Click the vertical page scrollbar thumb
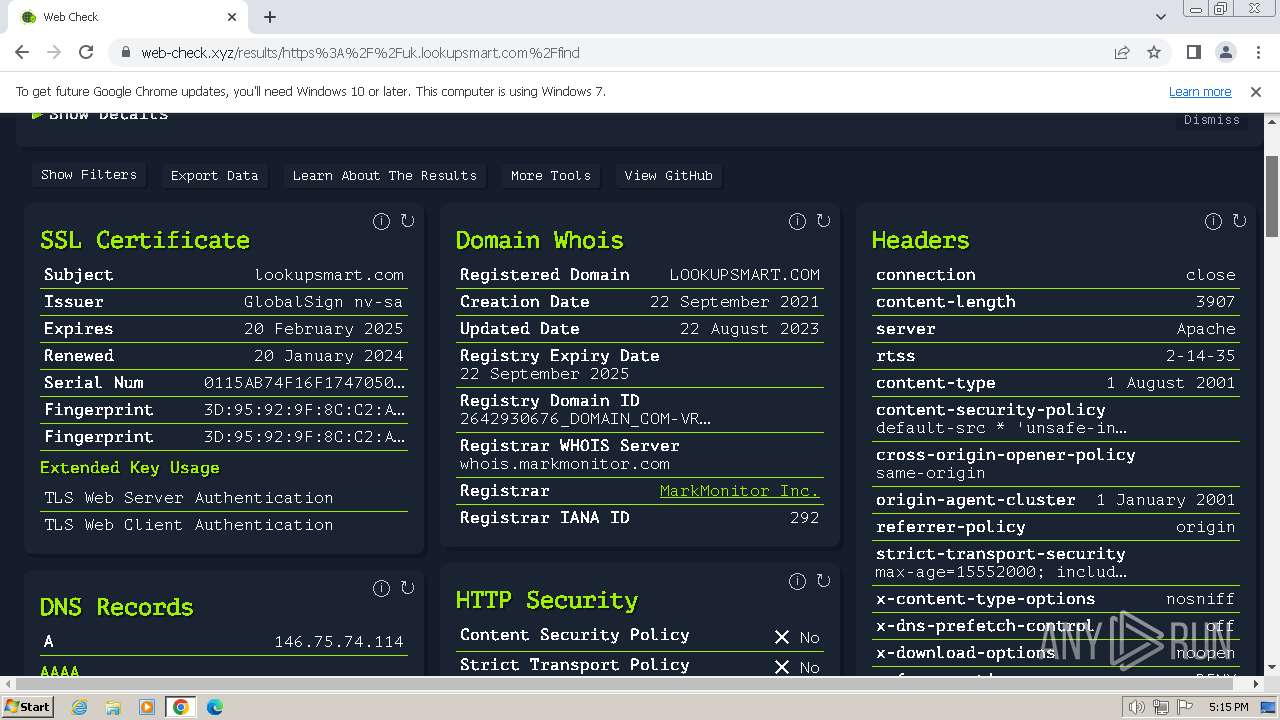 pos(1272,196)
